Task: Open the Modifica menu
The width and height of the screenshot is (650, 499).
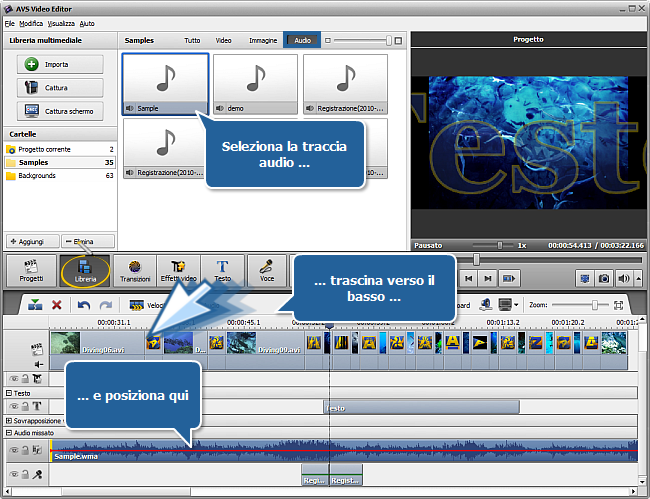Action: 31,22
